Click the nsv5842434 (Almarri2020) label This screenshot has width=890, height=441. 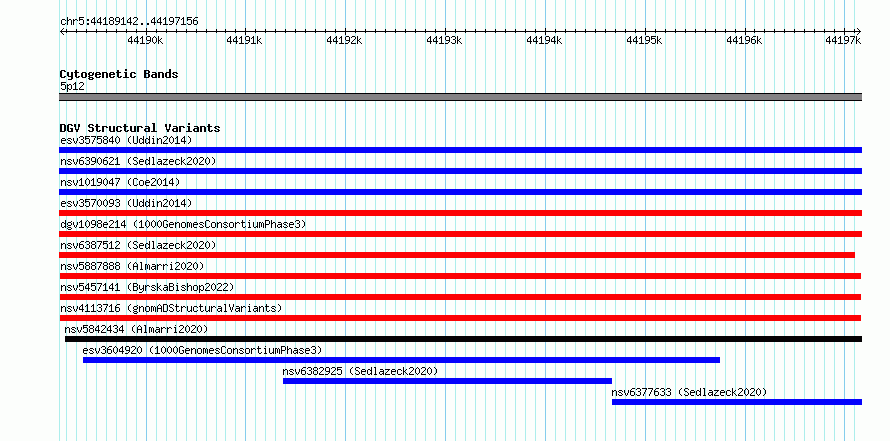coord(136,329)
